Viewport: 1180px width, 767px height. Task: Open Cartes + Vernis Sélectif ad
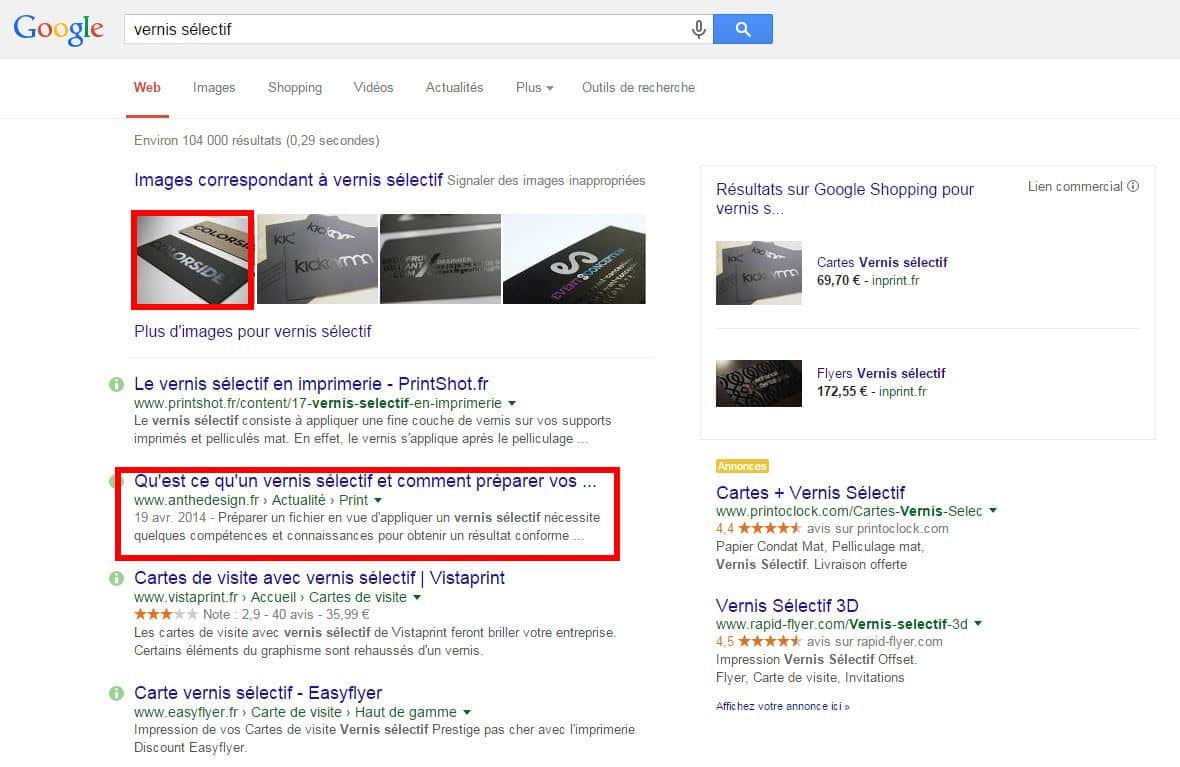(x=810, y=493)
